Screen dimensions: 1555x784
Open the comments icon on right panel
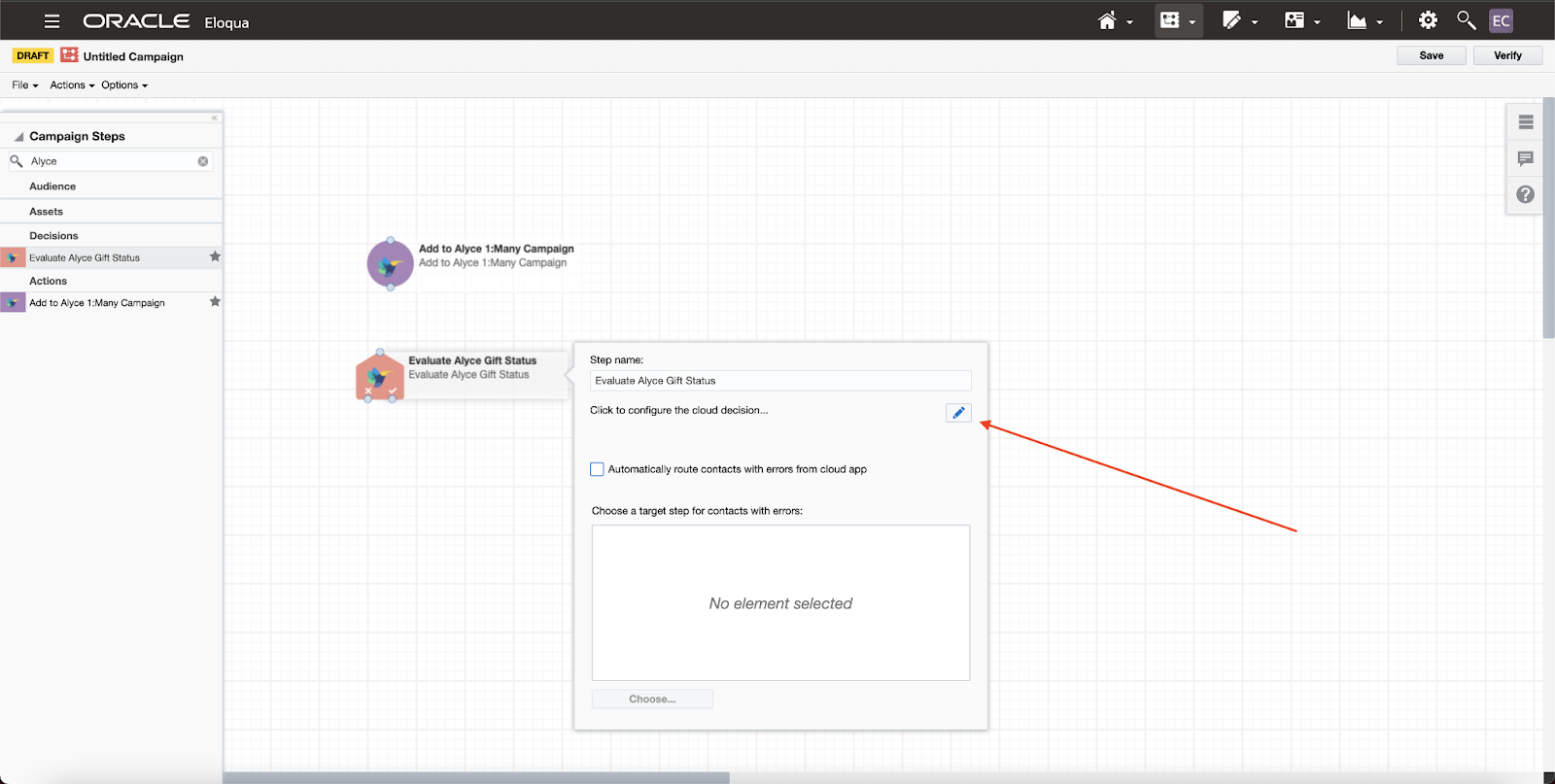(1525, 158)
